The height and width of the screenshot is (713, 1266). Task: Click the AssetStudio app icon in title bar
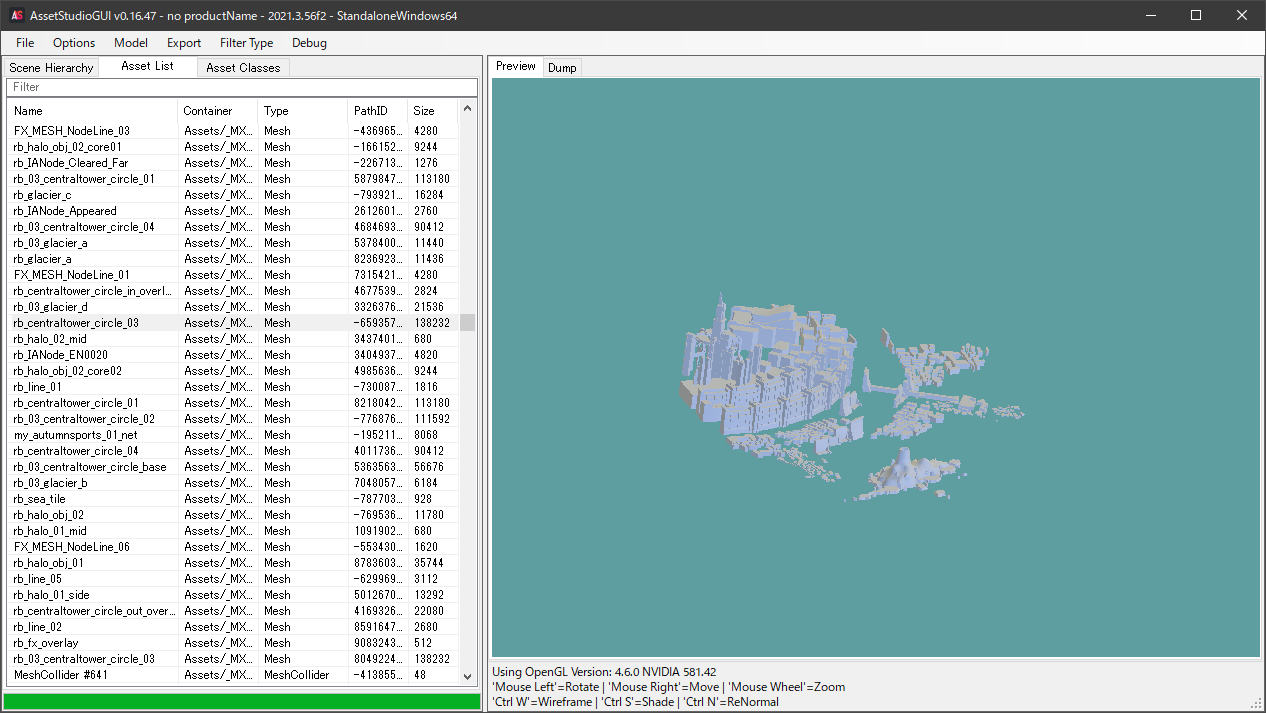tap(17, 15)
